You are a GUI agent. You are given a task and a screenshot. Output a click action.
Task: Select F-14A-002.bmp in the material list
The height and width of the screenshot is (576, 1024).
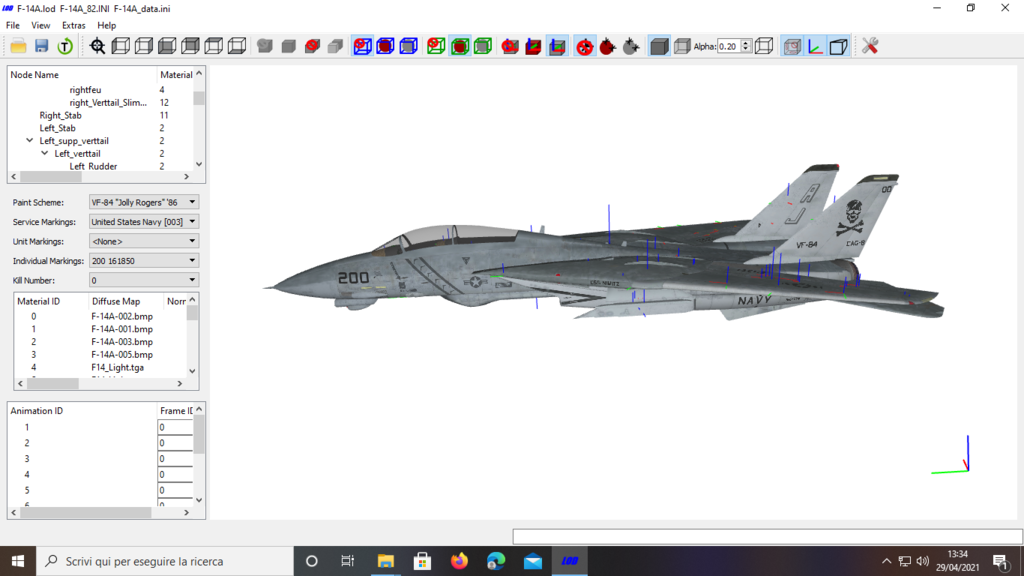coord(121,317)
